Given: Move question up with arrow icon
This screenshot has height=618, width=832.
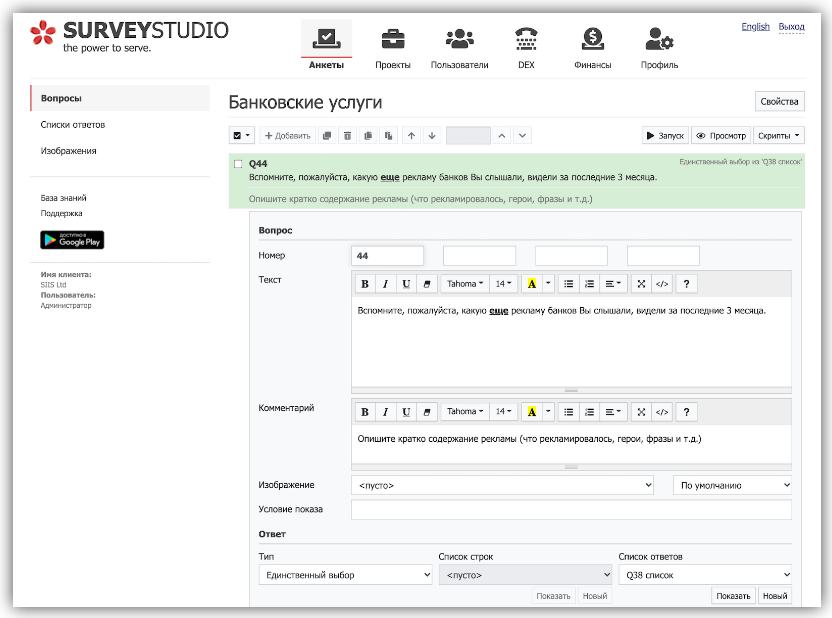Looking at the screenshot, I should (x=411, y=136).
